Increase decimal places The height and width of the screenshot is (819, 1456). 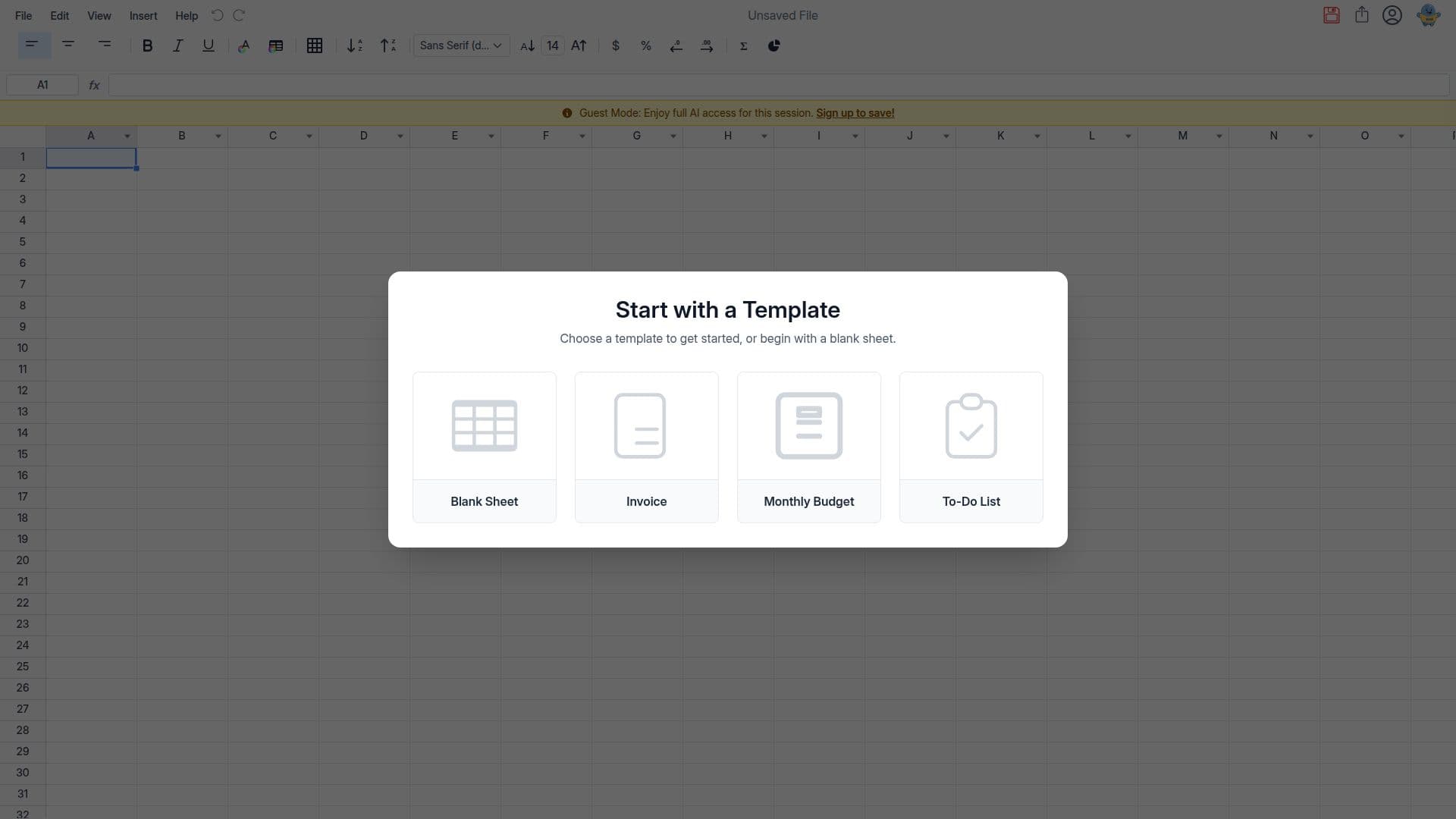(707, 45)
